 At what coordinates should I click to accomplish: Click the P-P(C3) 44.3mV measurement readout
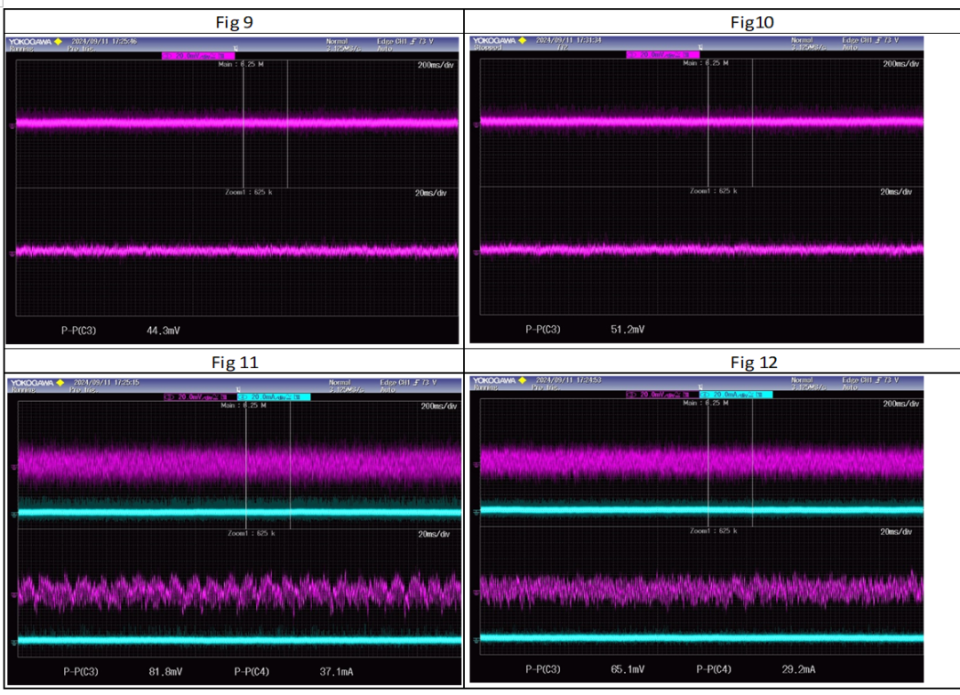pyautogui.click(x=121, y=331)
